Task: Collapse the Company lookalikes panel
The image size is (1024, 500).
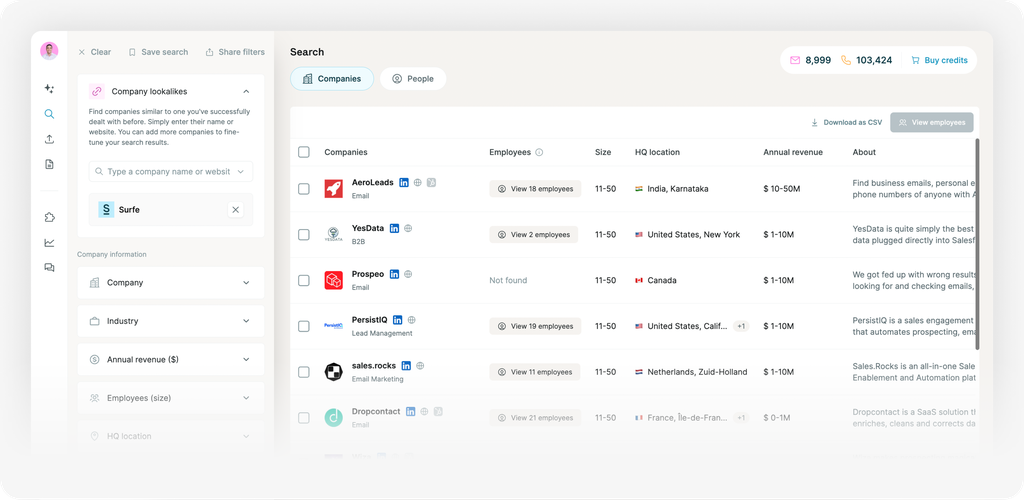Action: point(246,91)
